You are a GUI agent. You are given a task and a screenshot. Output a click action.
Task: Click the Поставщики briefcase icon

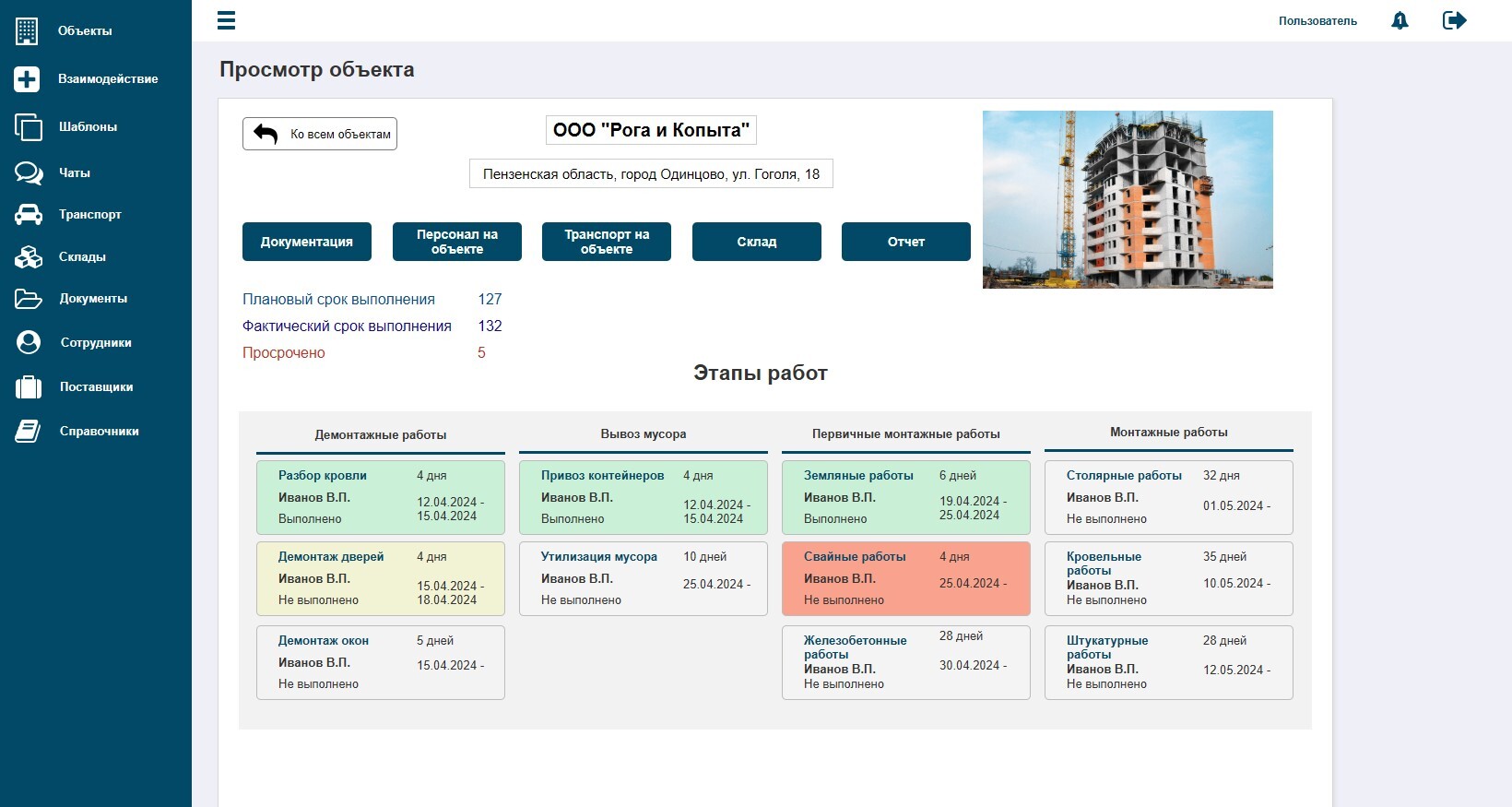[29, 386]
